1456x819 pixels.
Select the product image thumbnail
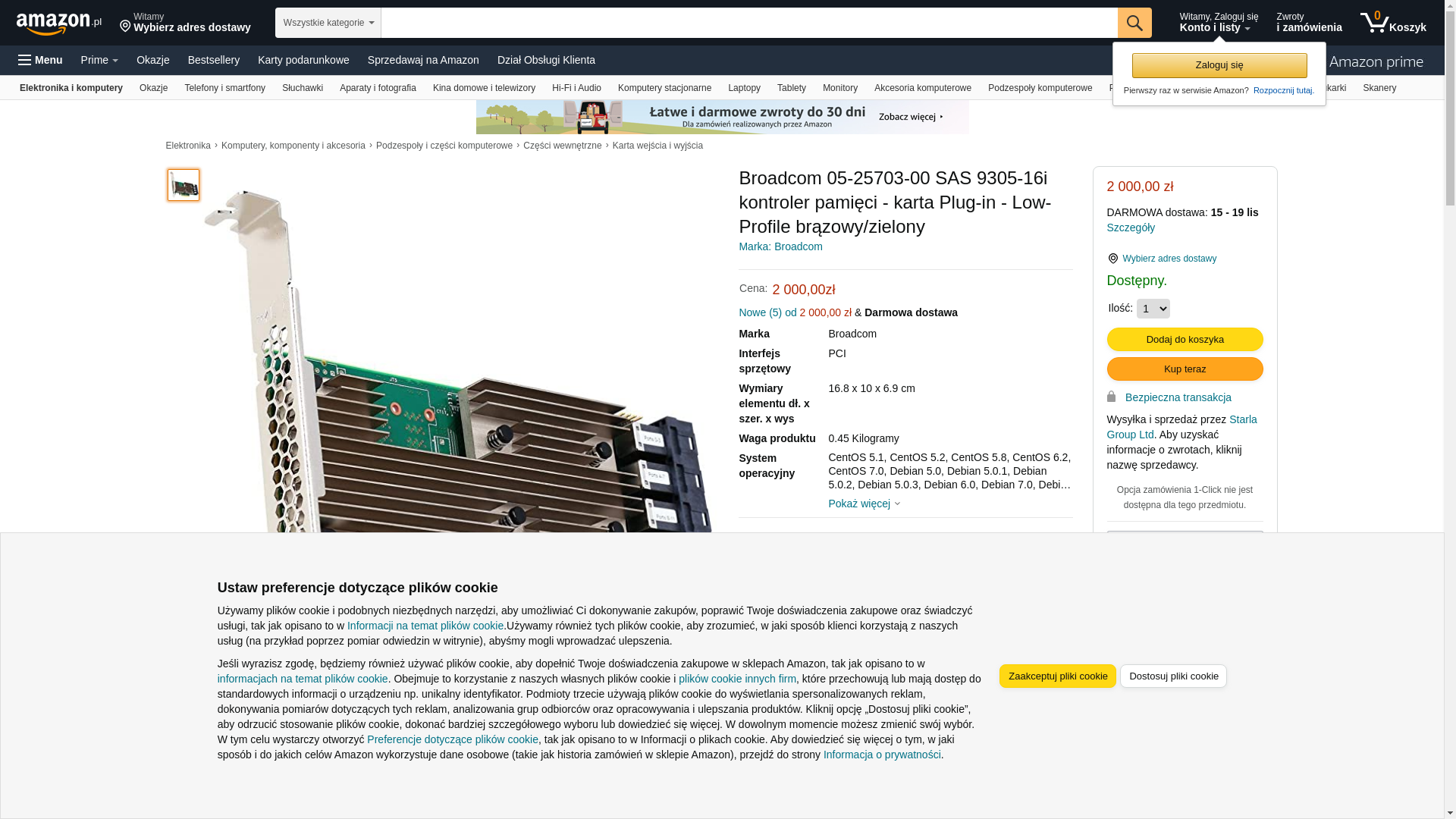point(184,185)
